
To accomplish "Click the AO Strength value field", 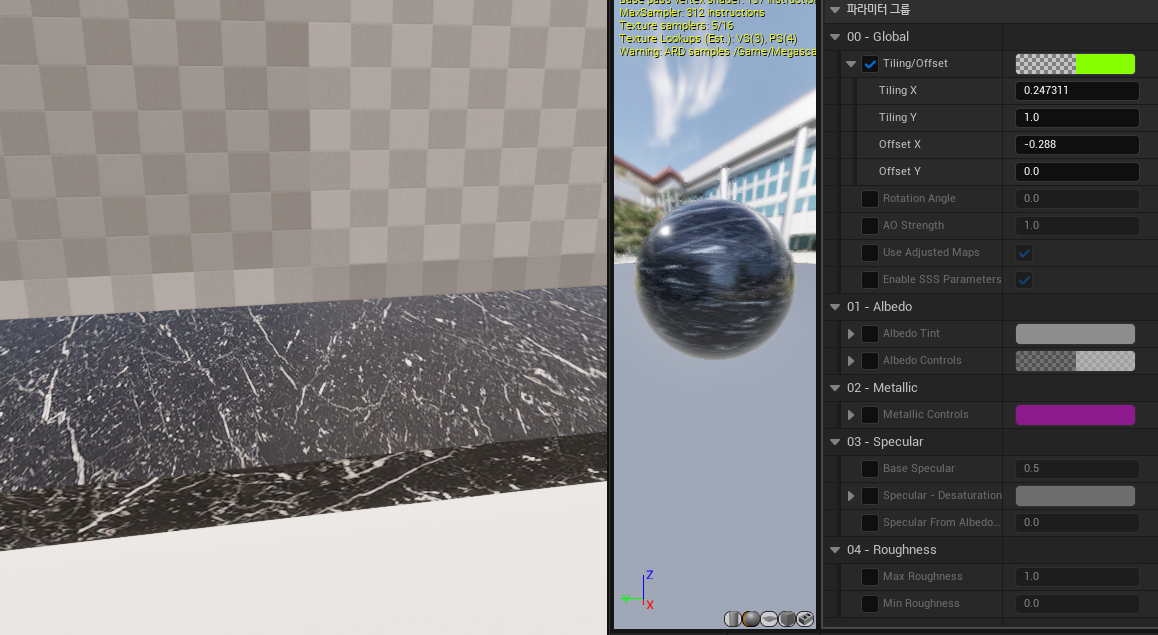I will 1078,225.
